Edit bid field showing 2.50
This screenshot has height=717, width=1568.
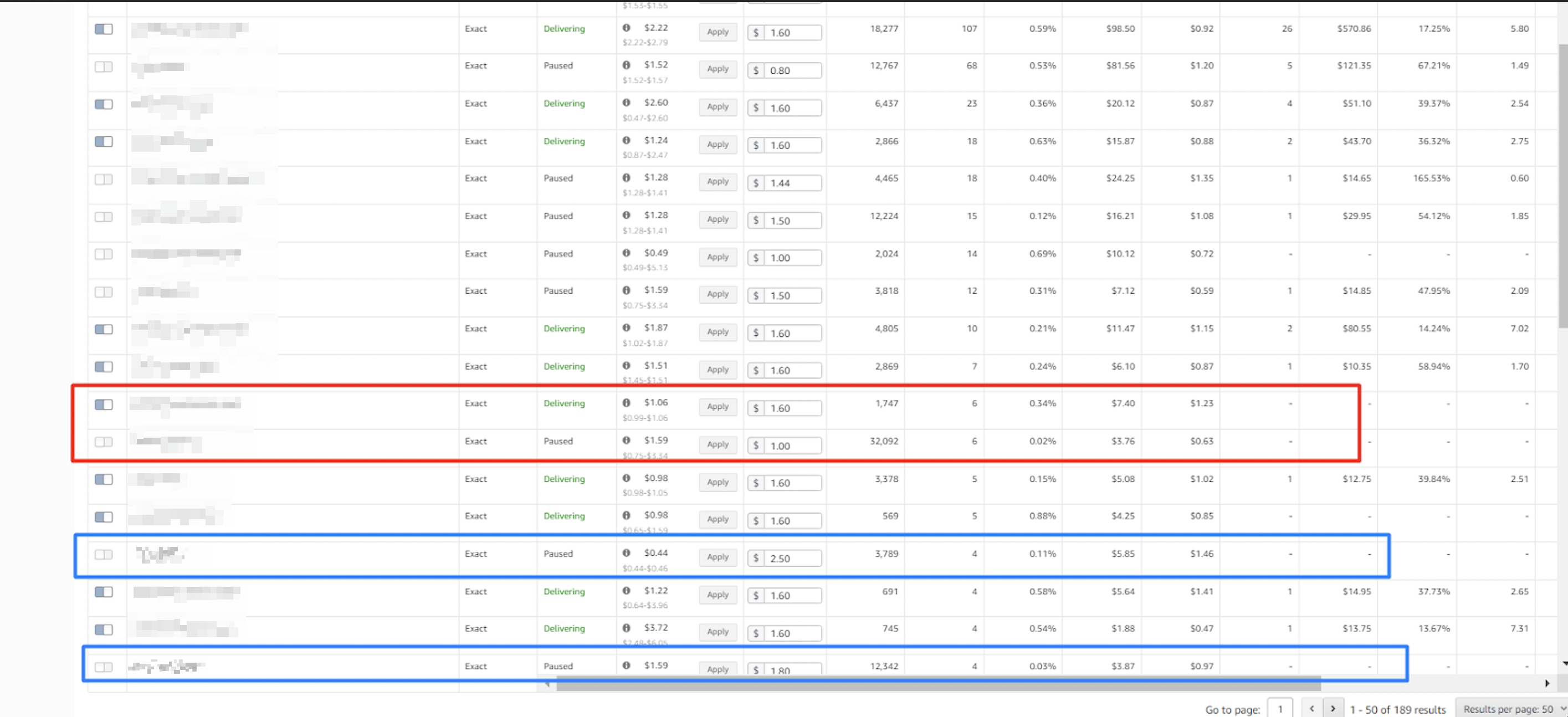(x=792, y=558)
